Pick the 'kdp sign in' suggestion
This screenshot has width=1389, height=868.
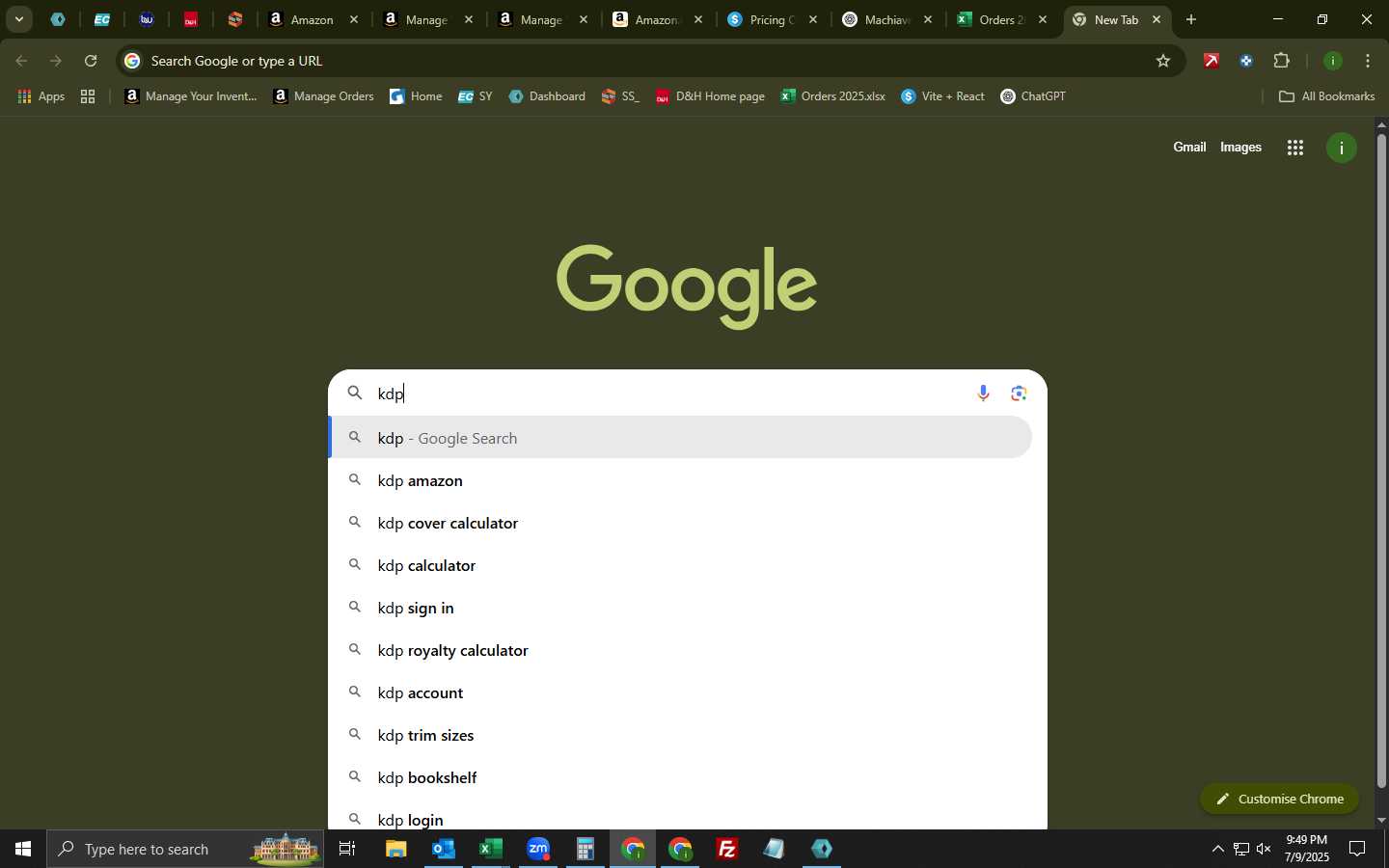pos(680,608)
